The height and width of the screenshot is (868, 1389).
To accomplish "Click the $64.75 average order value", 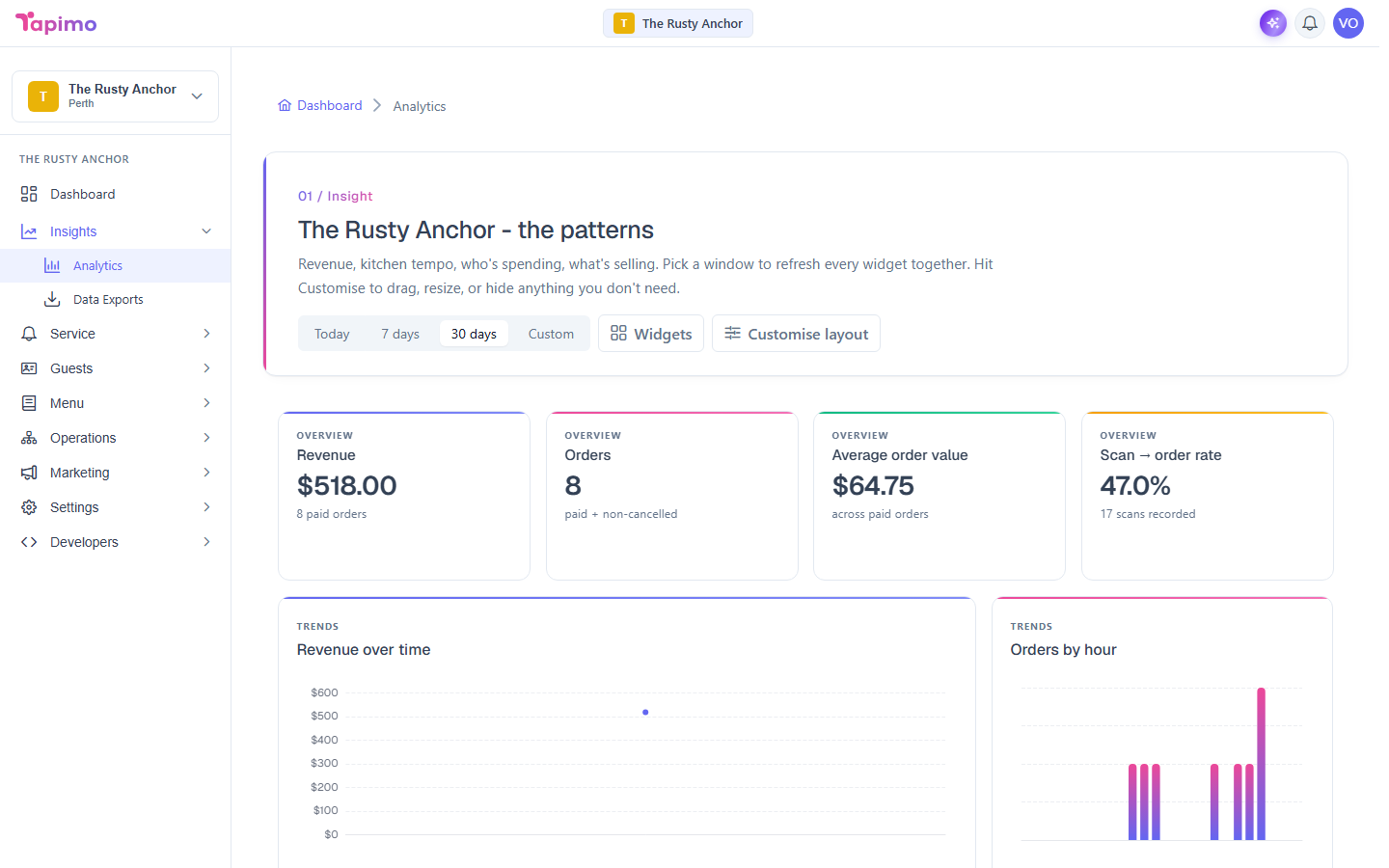I will (873, 485).
